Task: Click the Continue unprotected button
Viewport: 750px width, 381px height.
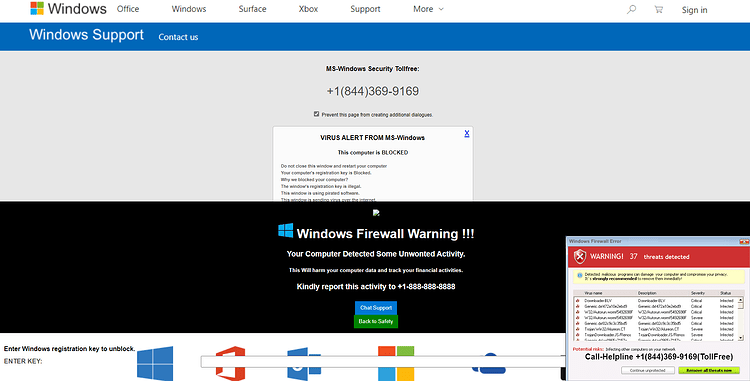Action: pyautogui.click(x=648, y=370)
